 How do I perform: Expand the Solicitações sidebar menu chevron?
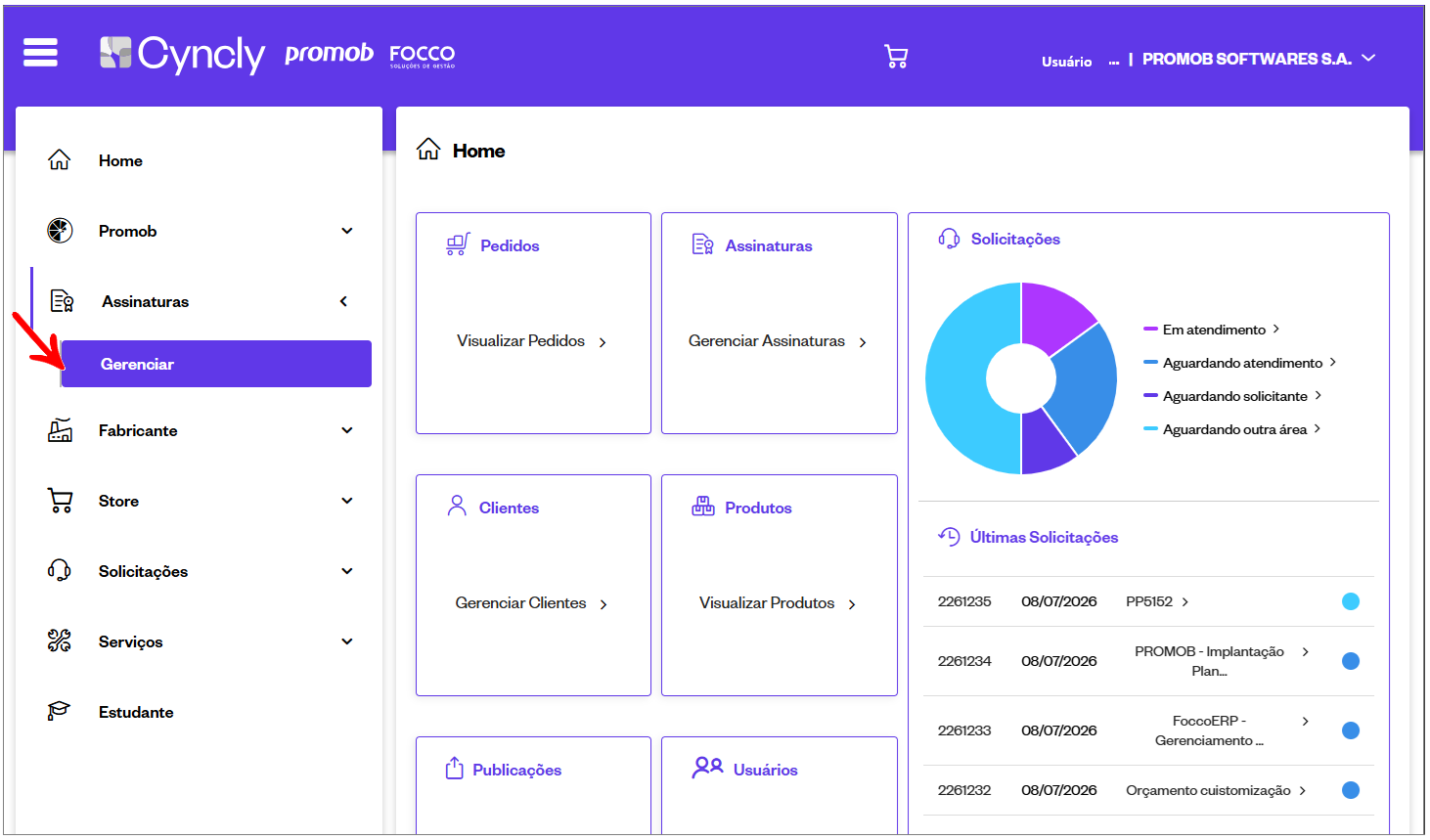tap(347, 571)
